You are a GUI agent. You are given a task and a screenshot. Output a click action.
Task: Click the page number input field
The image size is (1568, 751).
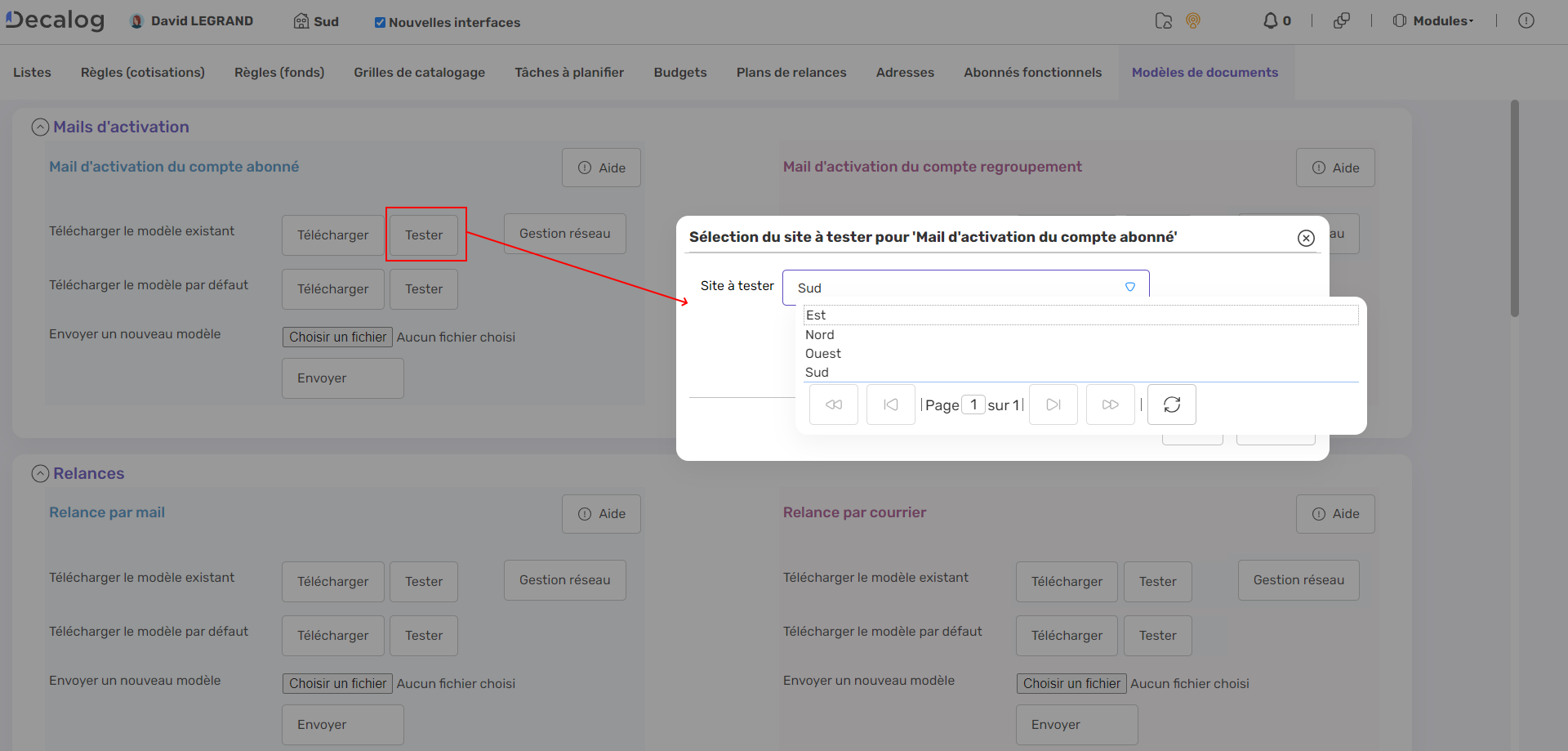(973, 405)
